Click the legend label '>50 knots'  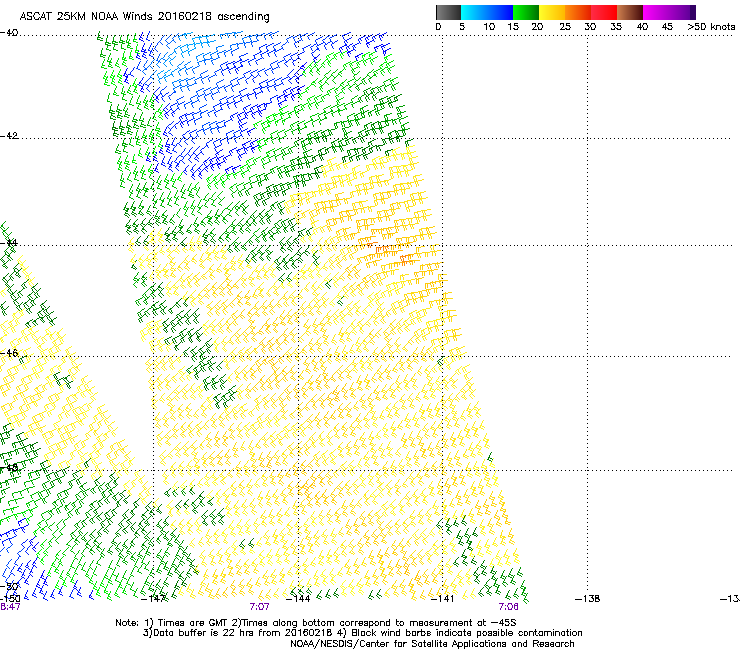pos(711,27)
